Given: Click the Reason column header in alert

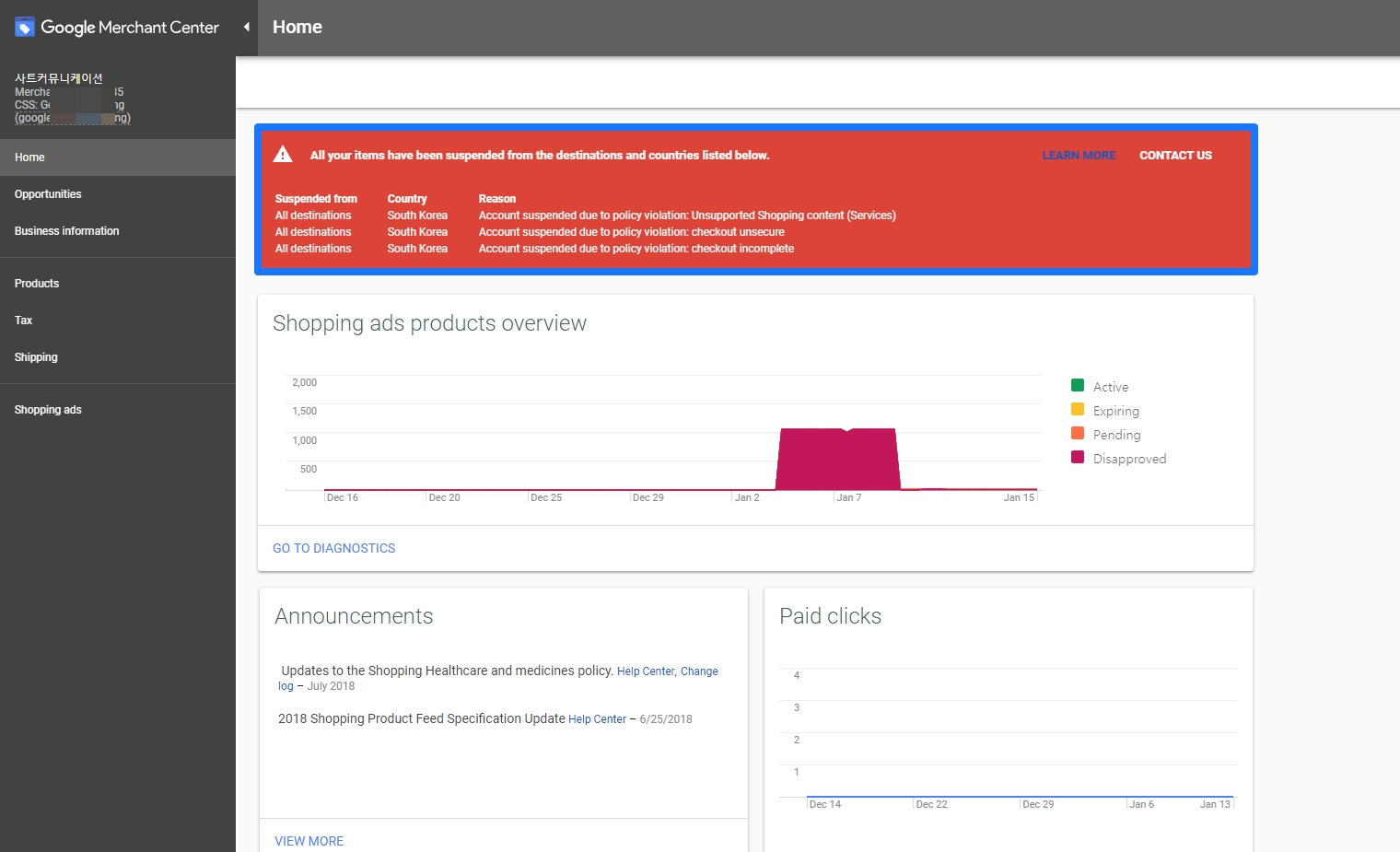Looking at the screenshot, I should pos(497,199).
